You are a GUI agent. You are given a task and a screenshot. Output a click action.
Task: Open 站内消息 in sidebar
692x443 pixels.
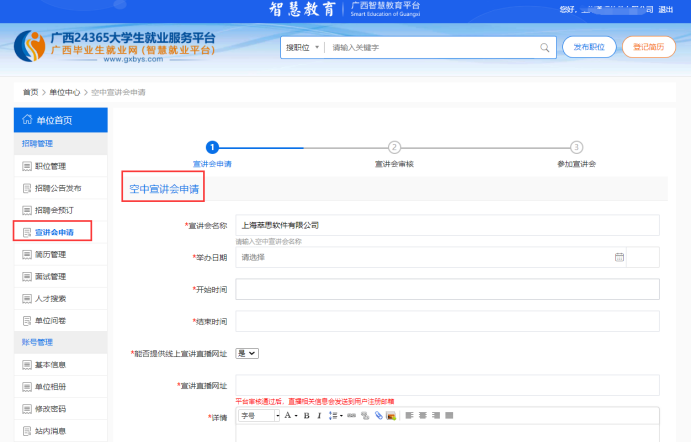click(x=61, y=431)
